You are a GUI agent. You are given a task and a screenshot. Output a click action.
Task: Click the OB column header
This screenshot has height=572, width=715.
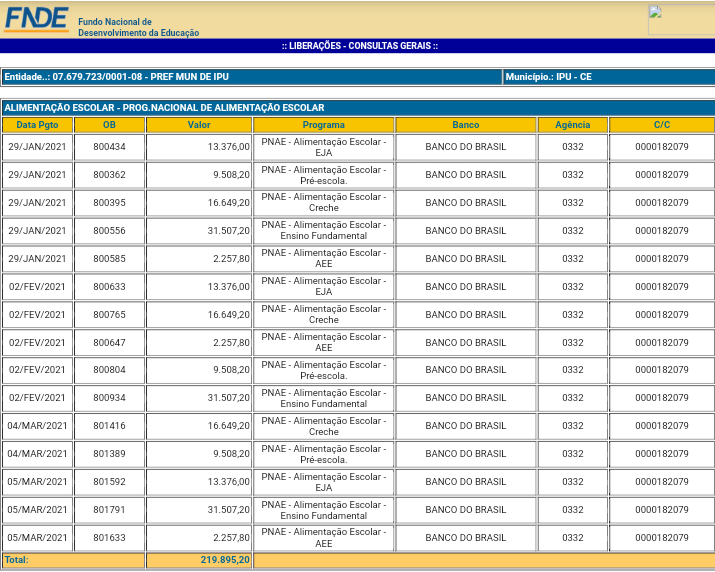tap(109, 125)
